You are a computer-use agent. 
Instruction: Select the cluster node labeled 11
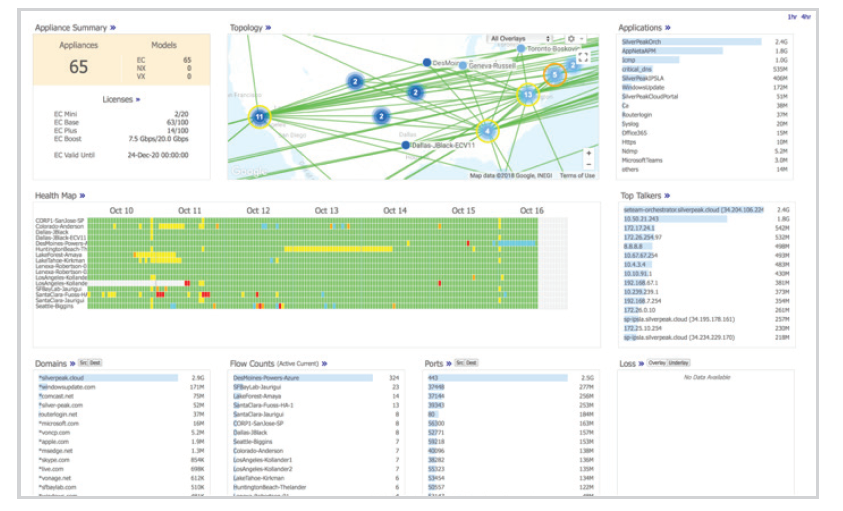click(x=259, y=117)
